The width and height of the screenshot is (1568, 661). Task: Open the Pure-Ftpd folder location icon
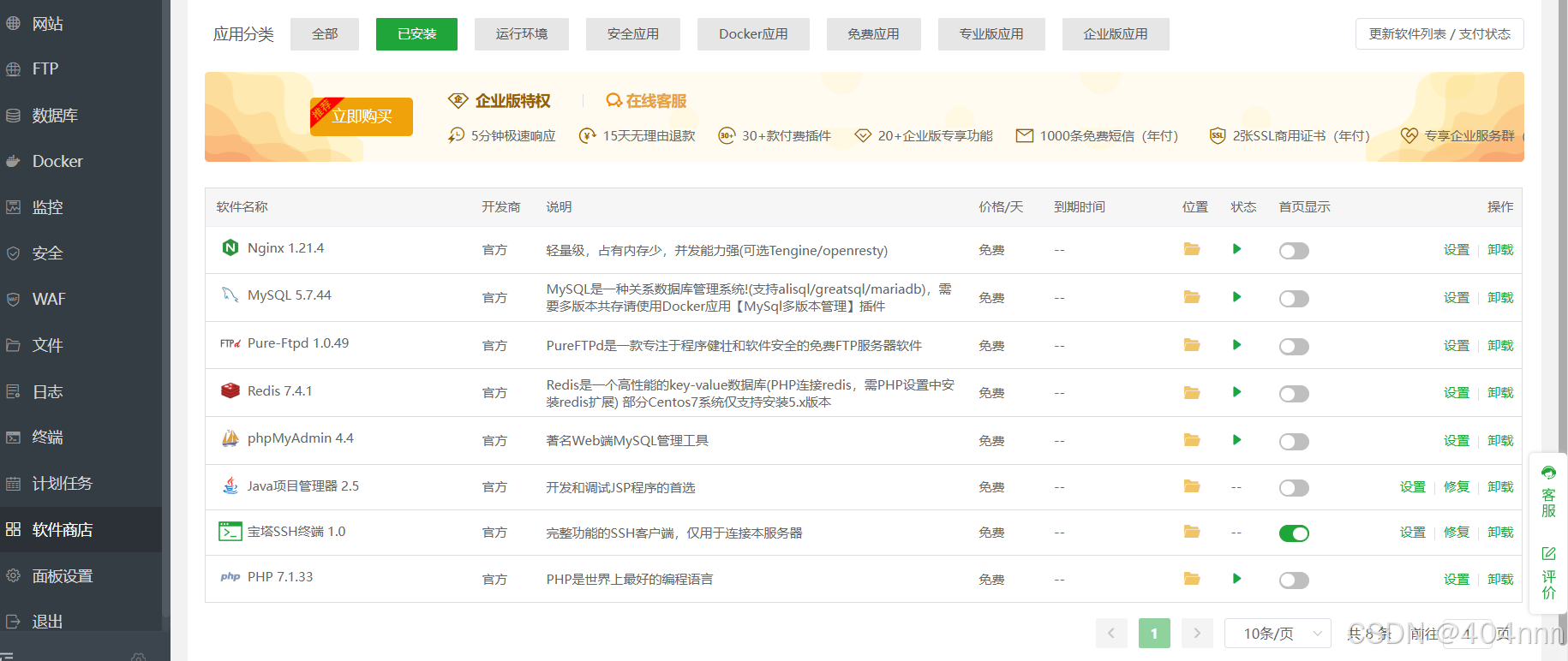pyautogui.click(x=1192, y=345)
